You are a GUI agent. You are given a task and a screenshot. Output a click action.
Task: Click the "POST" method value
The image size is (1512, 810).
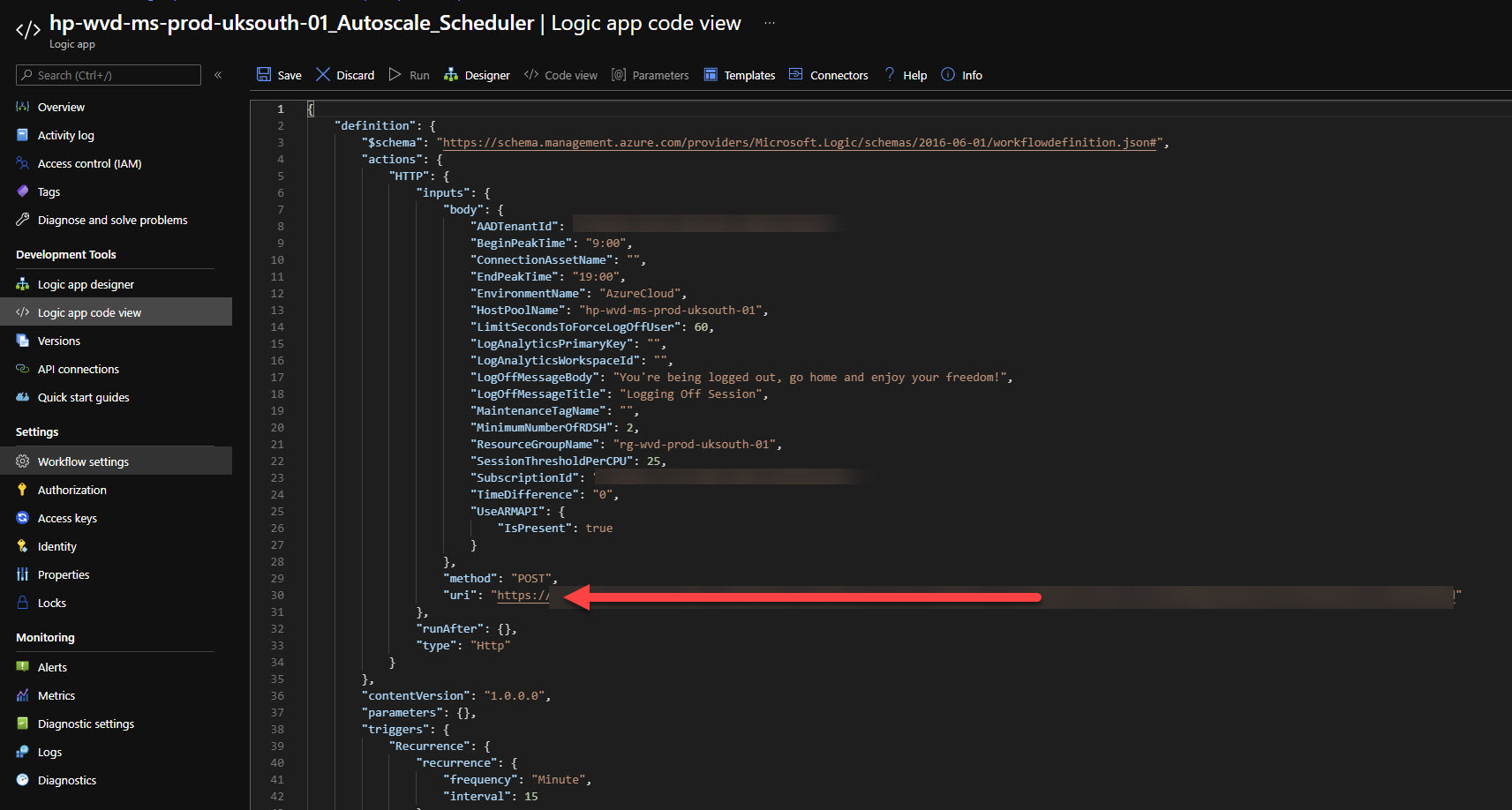click(x=531, y=578)
